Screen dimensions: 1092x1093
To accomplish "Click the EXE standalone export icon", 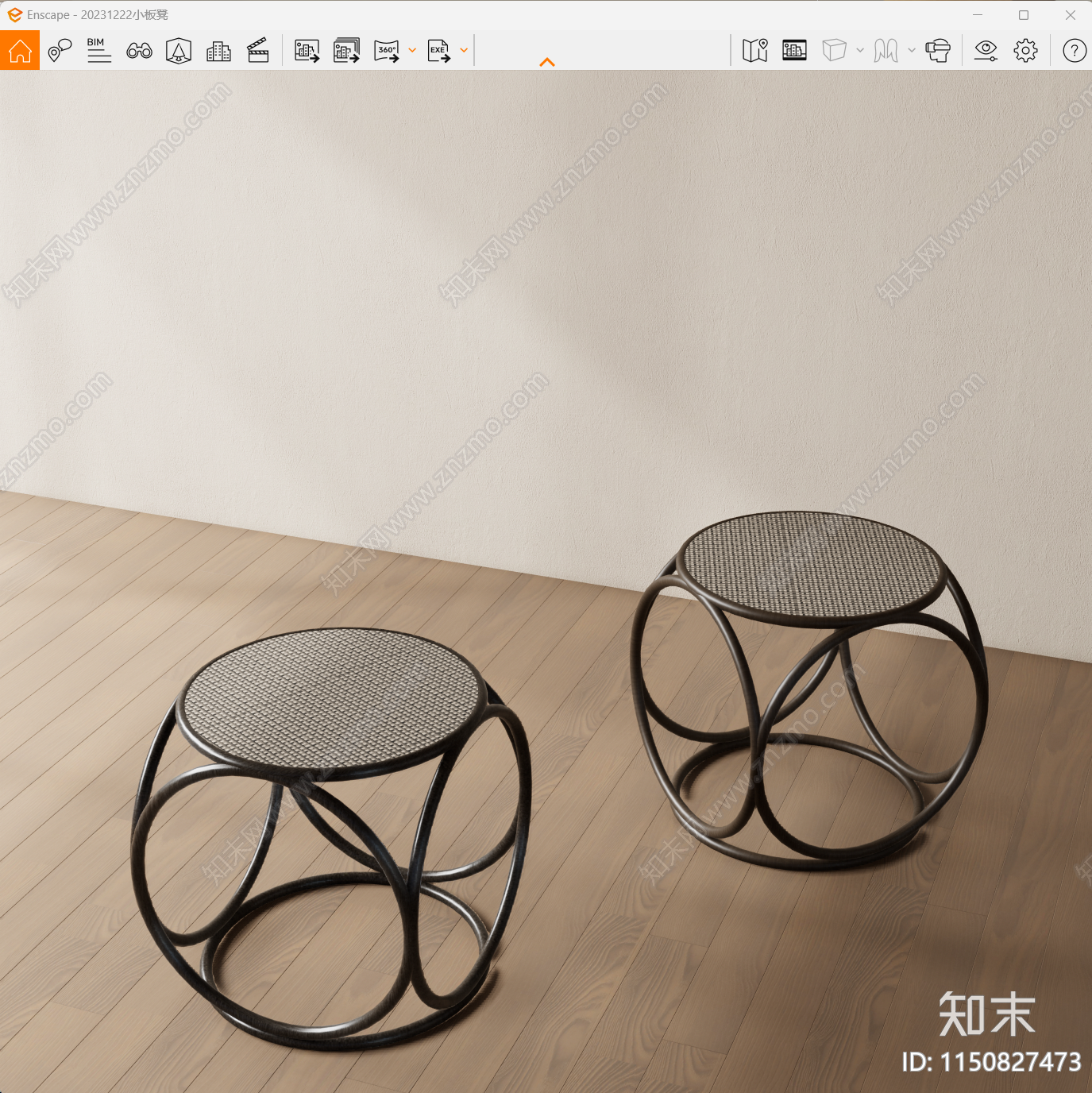I will (439, 51).
